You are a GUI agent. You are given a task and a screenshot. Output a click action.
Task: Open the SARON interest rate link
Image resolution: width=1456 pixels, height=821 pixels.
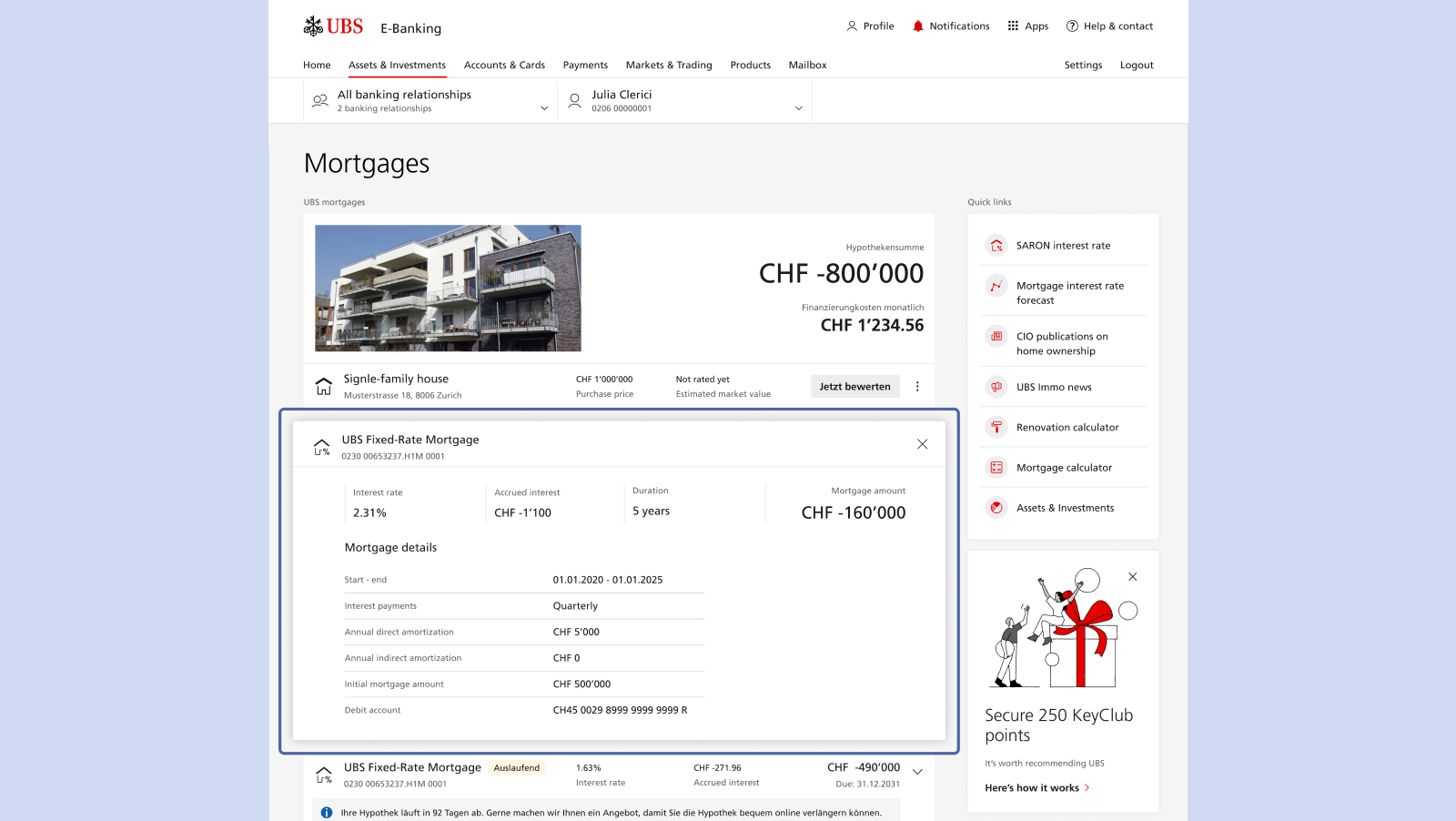click(x=1063, y=246)
